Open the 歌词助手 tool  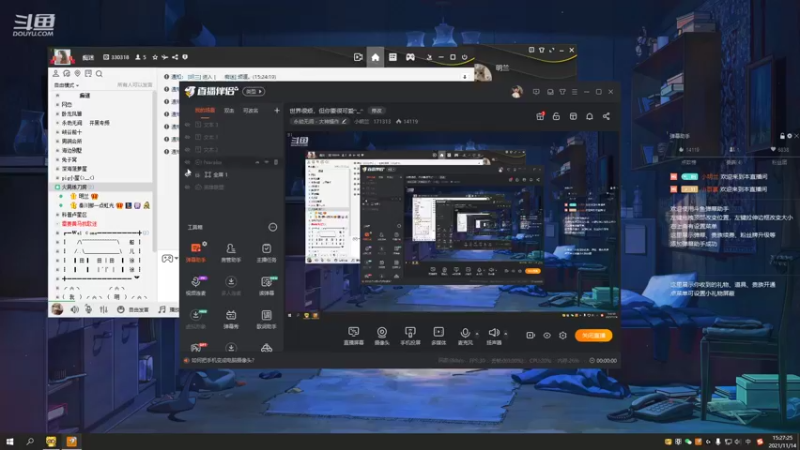tap(266, 319)
